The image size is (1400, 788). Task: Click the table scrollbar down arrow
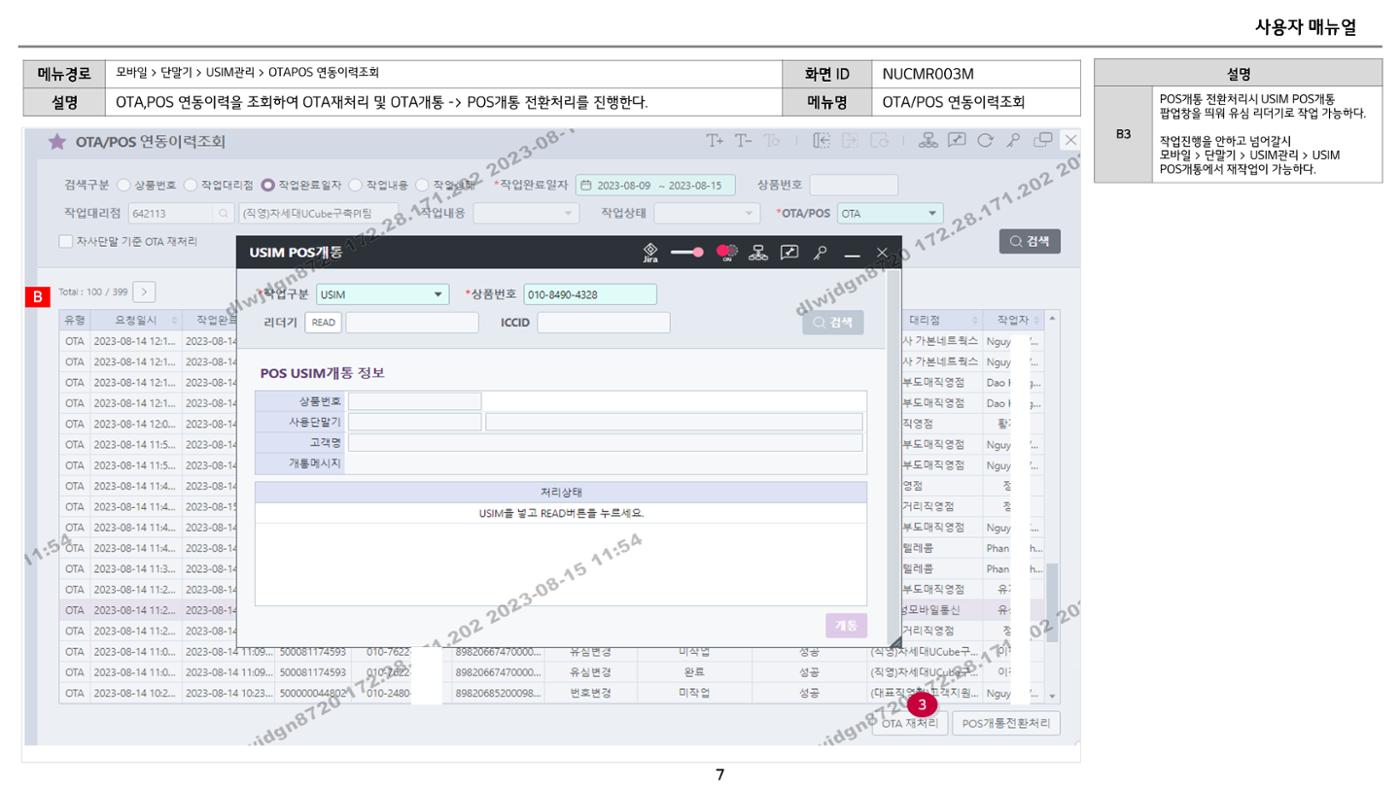1051,695
